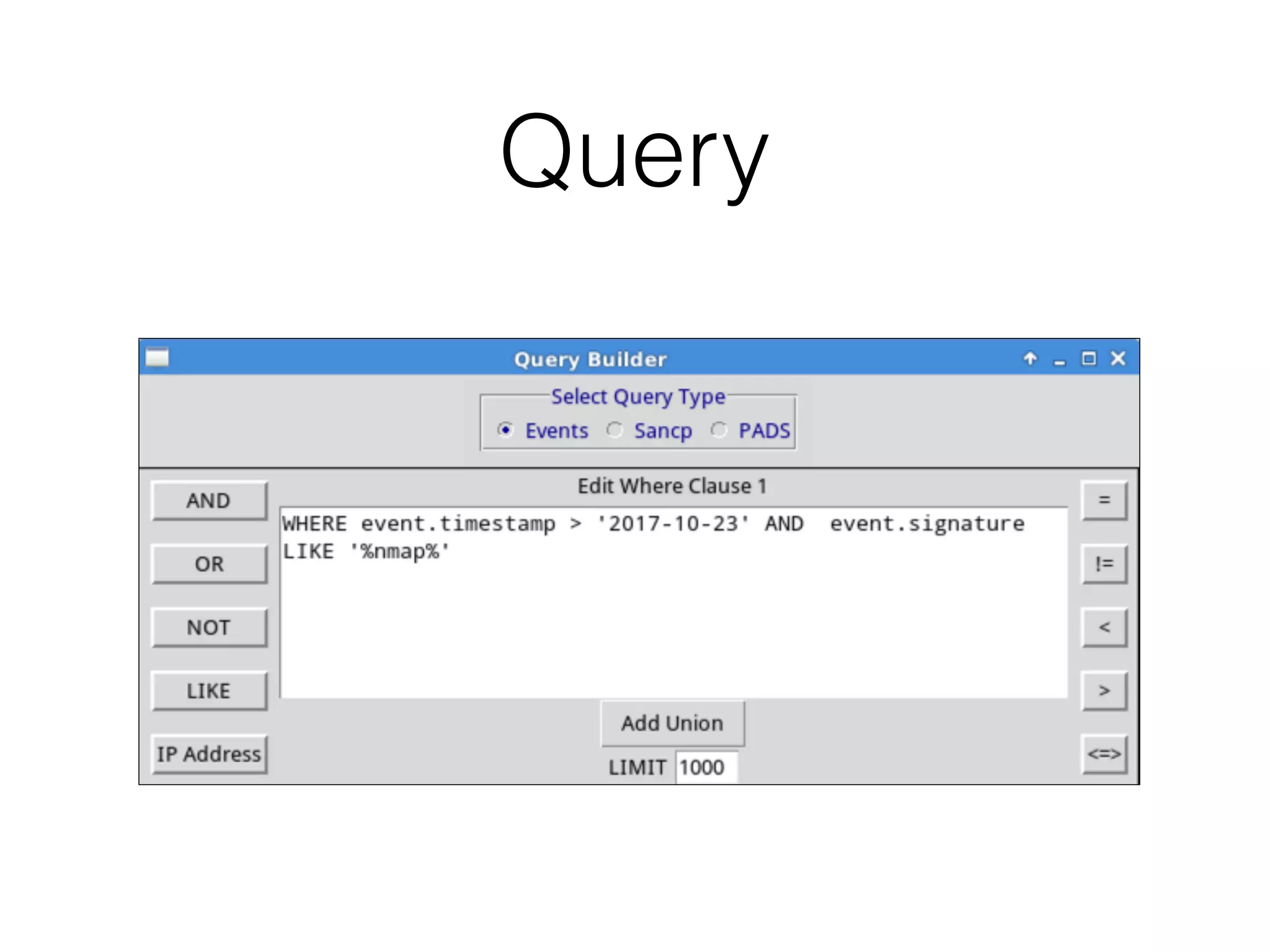Screen dimensions: 1270x952
Task: Click the <=> operator button
Action: pos(1104,754)
